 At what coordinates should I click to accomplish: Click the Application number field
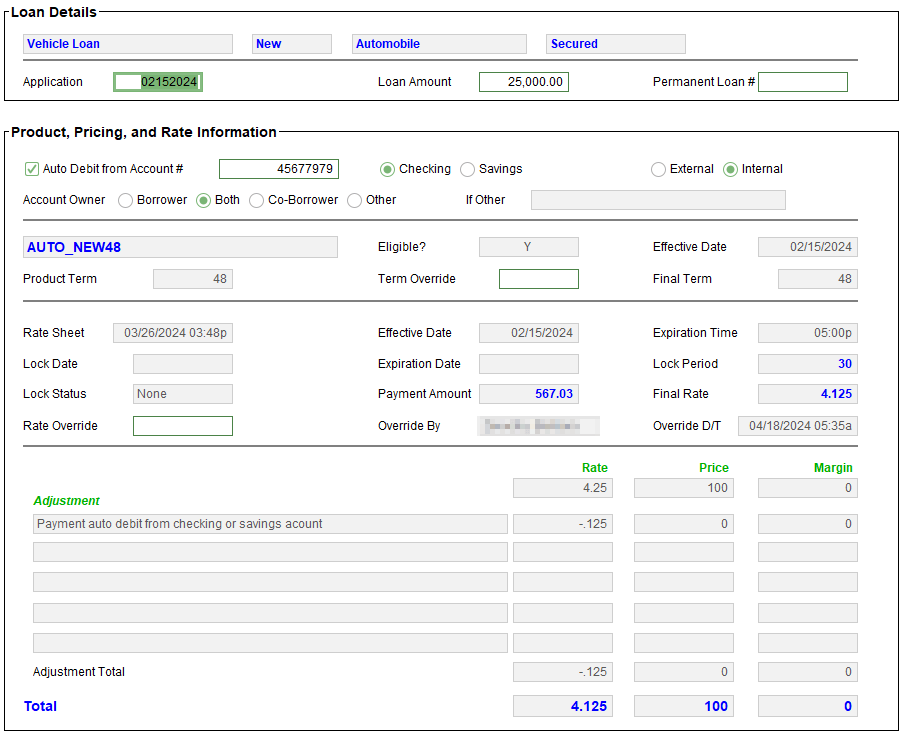158,82
